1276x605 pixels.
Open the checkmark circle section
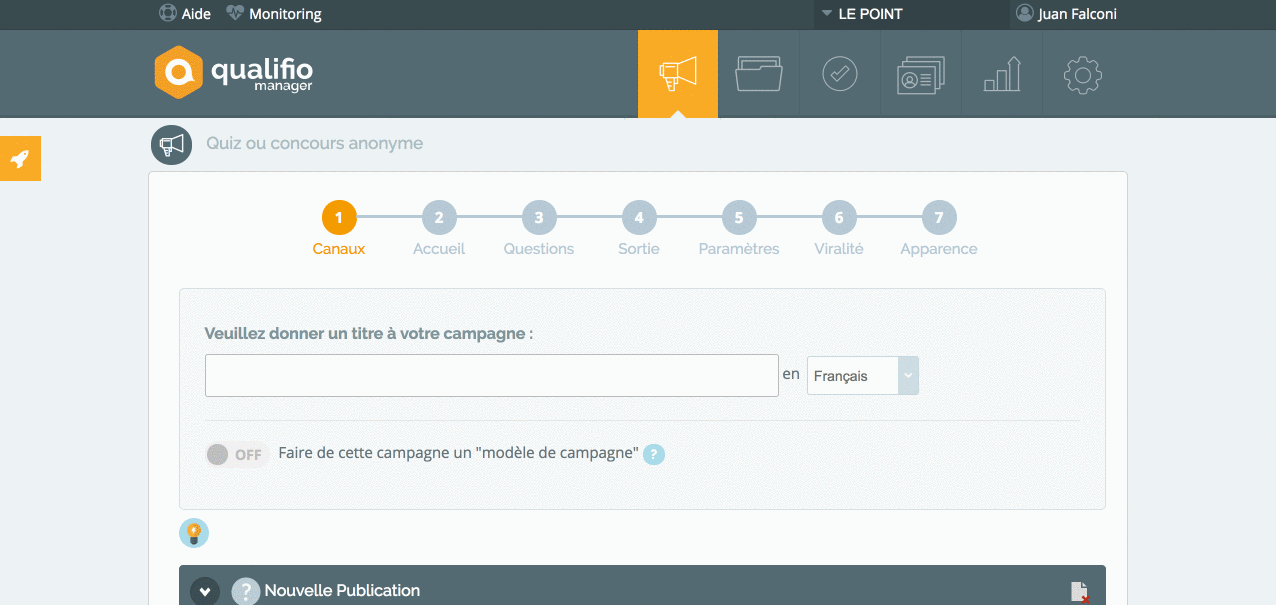pyautogui.click(x=840, y=74)
